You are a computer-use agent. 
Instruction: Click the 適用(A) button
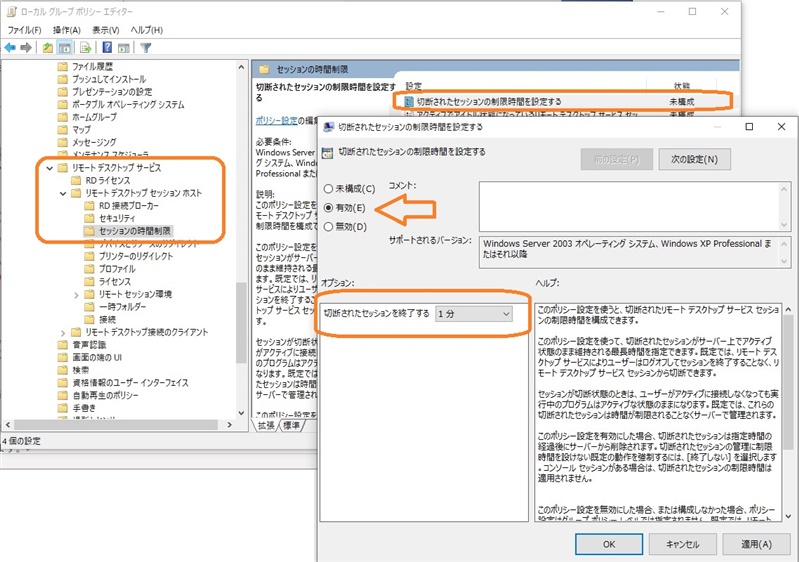[x=756, y=544]
